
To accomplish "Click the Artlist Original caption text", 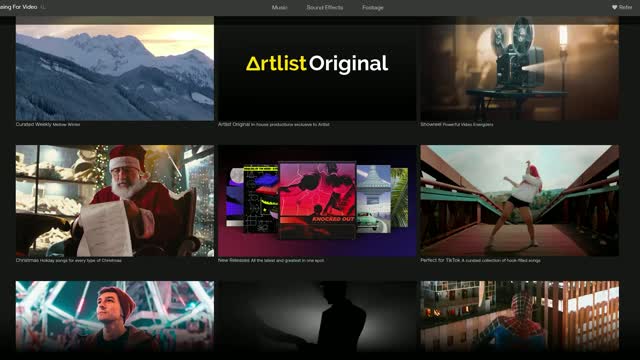I will tap(273, 124).
